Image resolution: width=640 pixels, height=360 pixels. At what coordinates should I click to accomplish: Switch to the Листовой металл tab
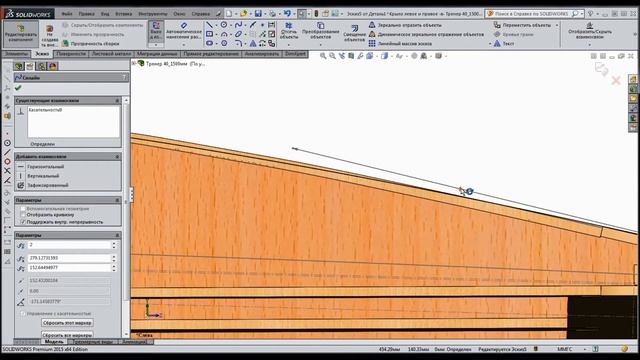click(x=111, y=54)
